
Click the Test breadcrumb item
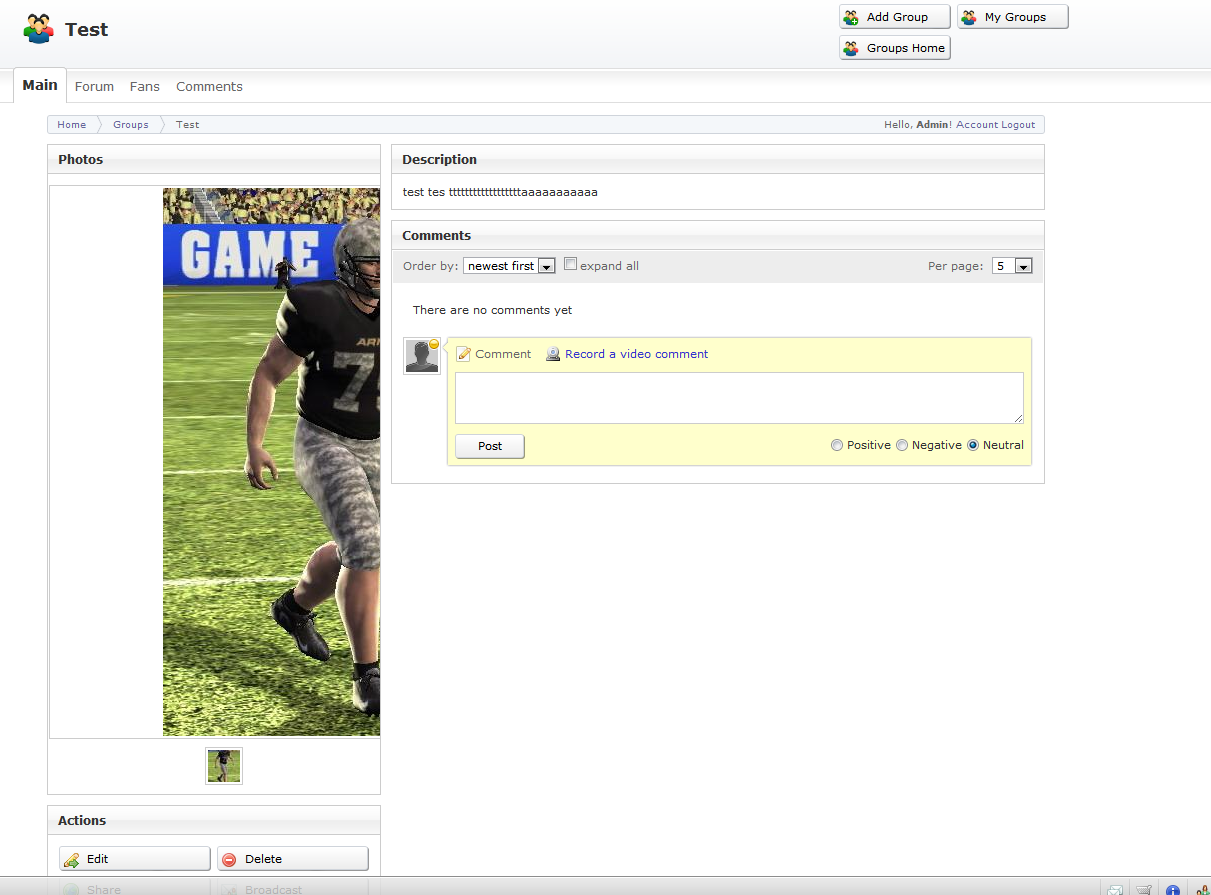click(x=188, y=125)
